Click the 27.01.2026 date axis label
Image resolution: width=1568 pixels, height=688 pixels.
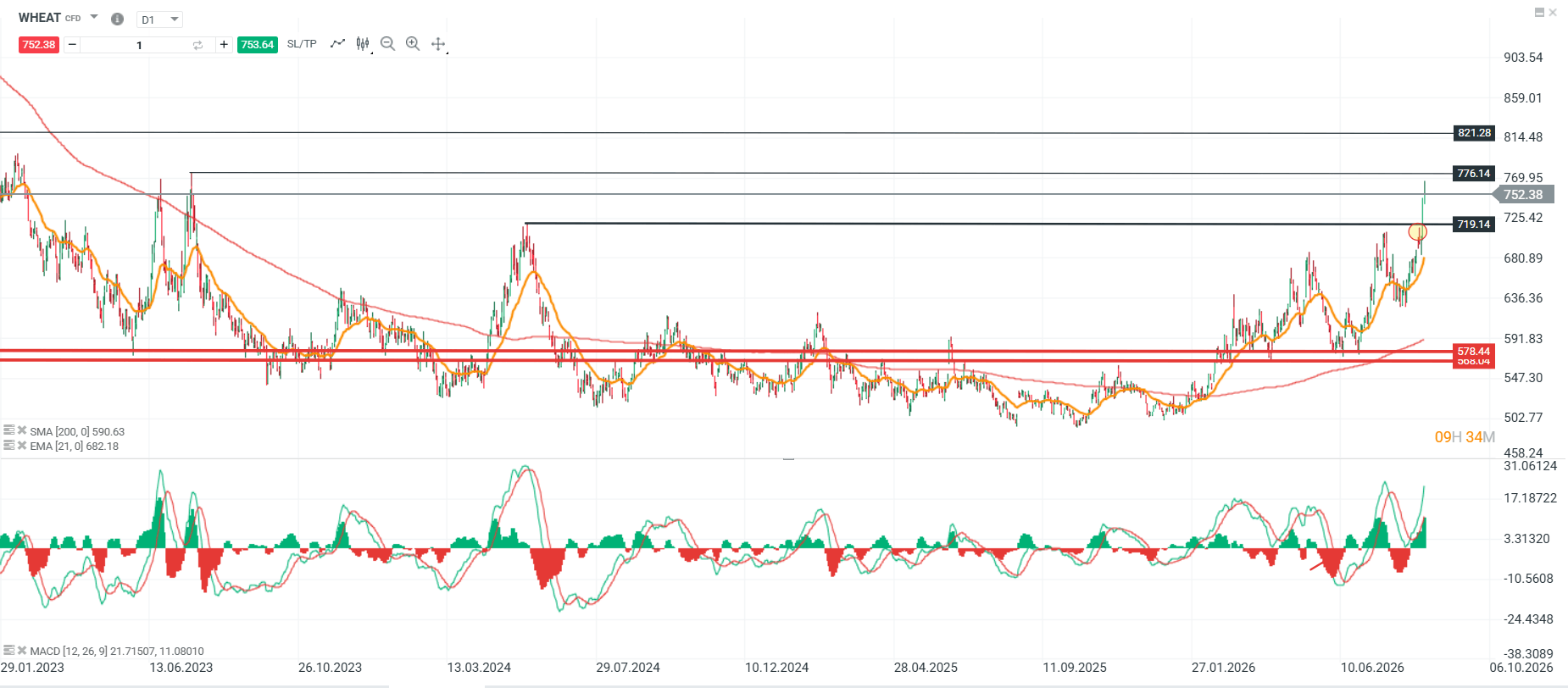pyautogui.click(x=1224, y=668)
